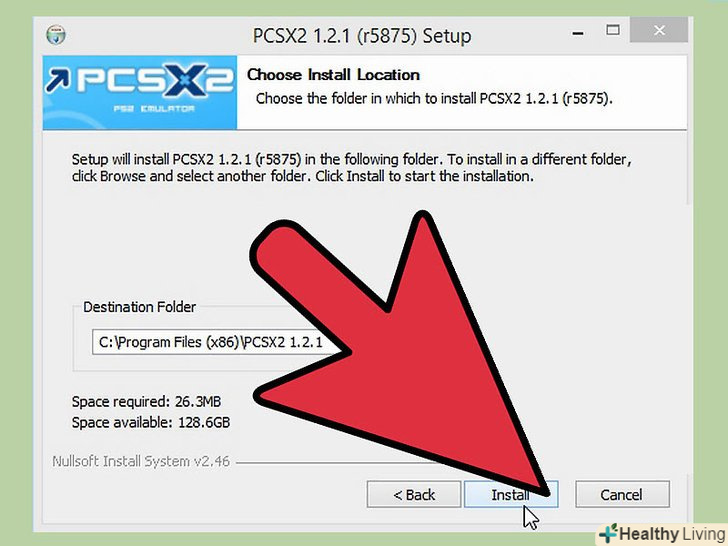Image resolution: width=728 pixels, height=546 pixels.
Task: Click the installer icon in the title bar
Action: click(56, 35)
